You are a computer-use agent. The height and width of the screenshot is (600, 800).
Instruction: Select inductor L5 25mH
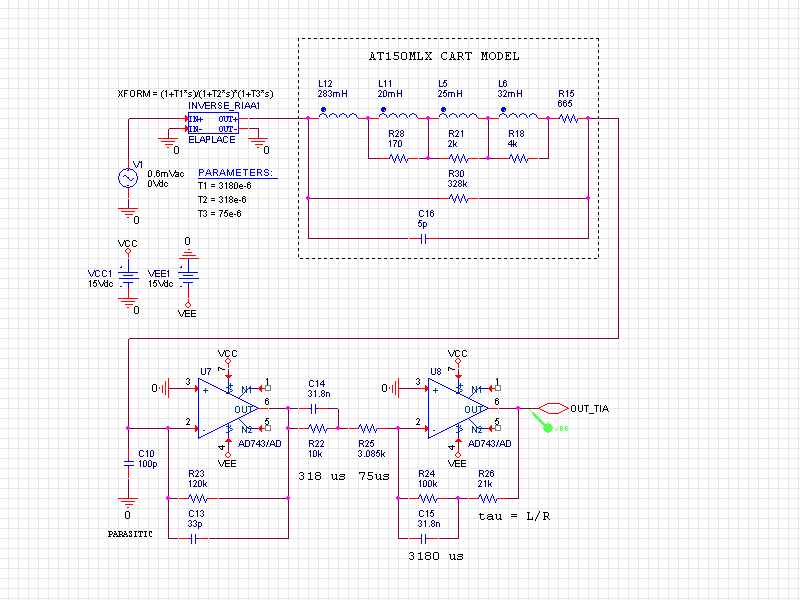(458, 114)
